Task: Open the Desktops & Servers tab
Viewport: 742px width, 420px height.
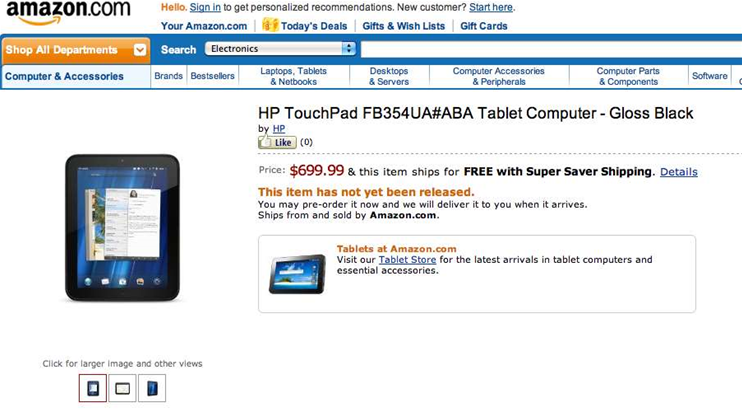Action: coord(389,76)
